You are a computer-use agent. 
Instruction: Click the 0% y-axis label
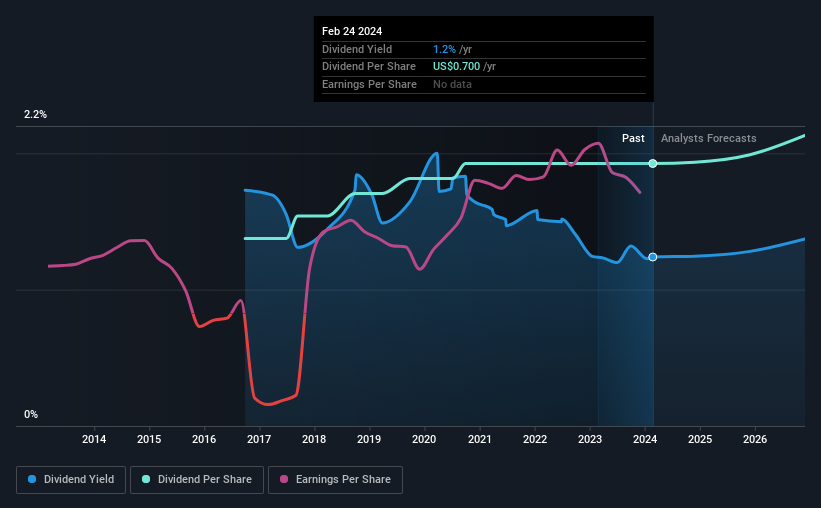coord(31,414)
